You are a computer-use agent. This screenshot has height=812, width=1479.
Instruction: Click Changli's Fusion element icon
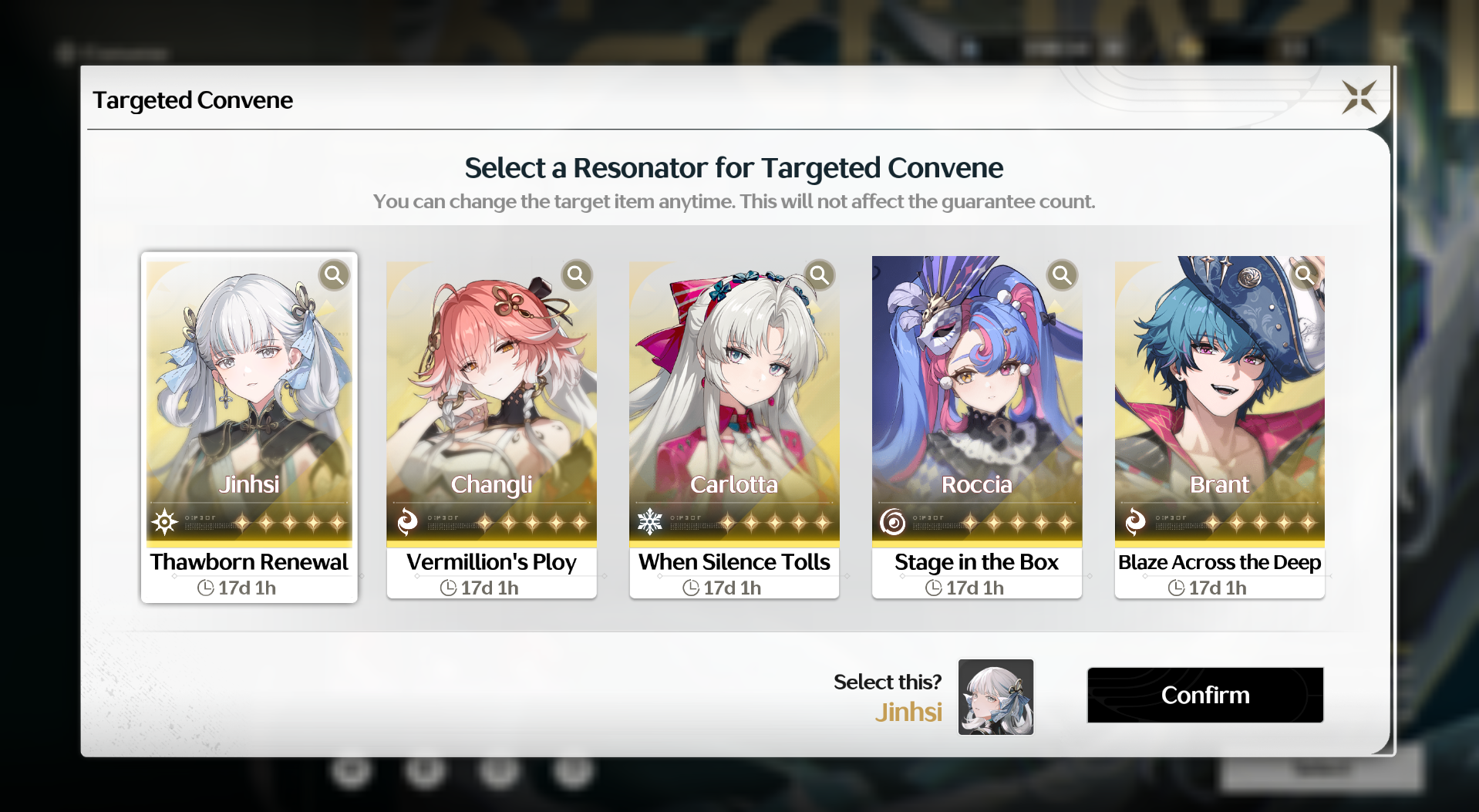point(407,522)
